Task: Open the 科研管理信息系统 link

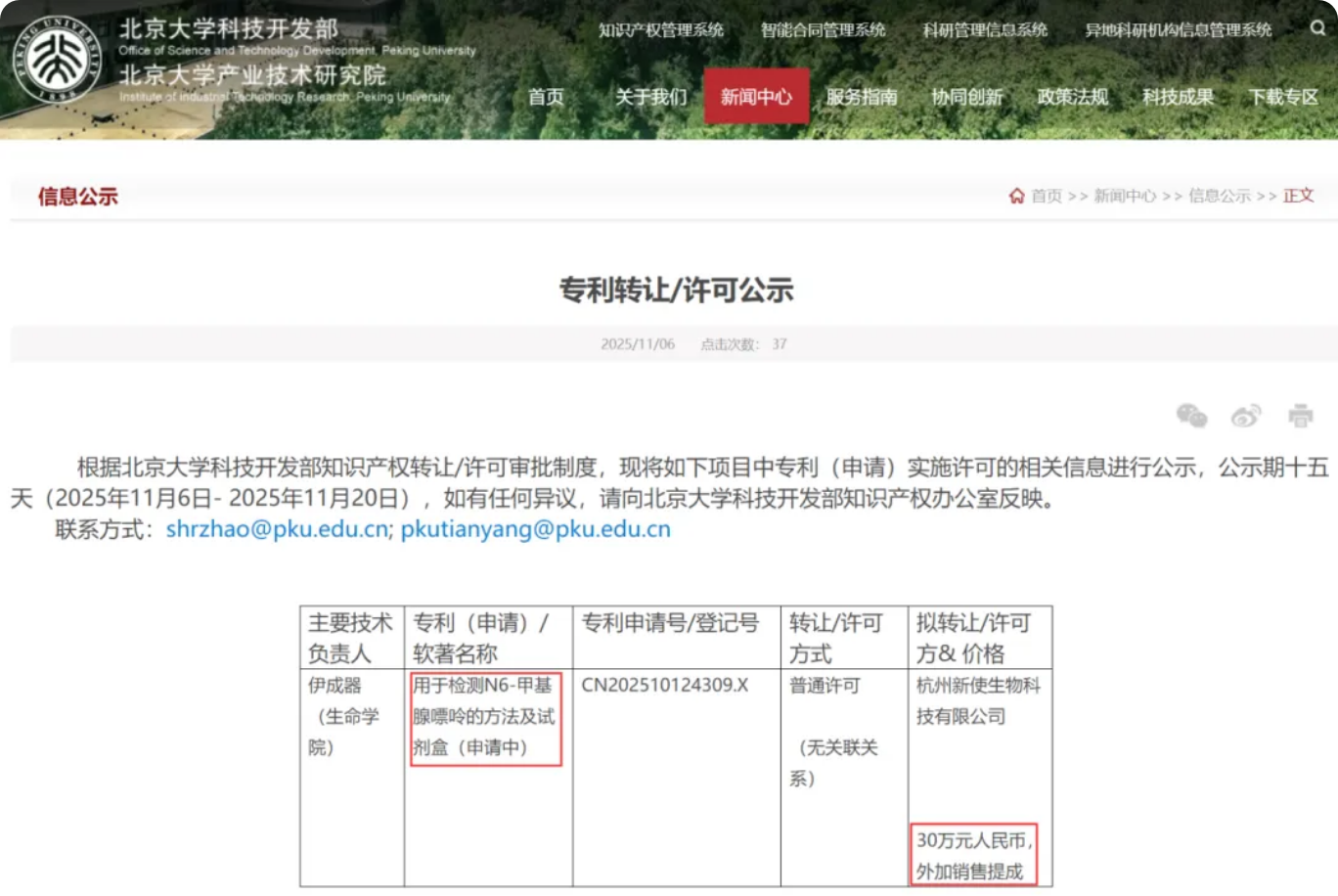Action: (x=985, y=30)
